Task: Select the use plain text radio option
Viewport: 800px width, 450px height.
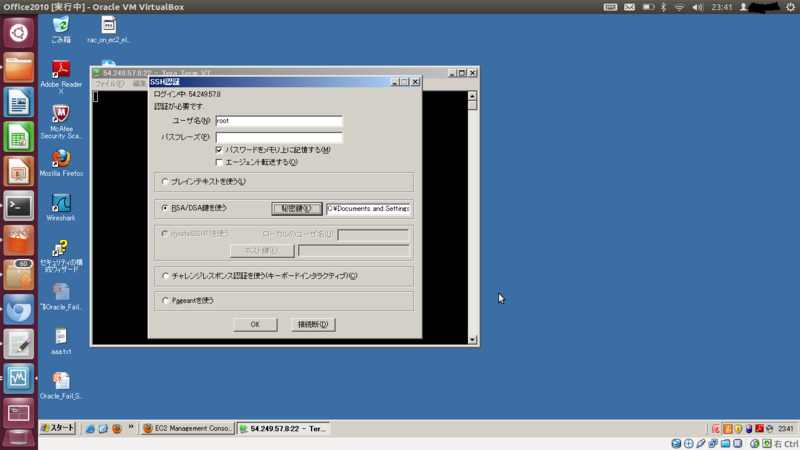Action: click(165, 182)
